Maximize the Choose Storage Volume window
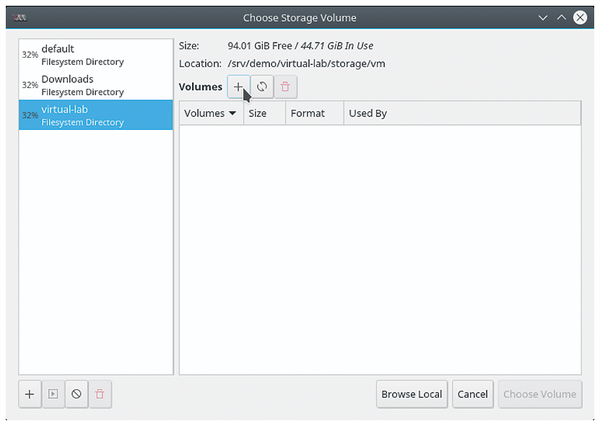Image resolution: width=600 pixels, height=426 pixels. tap(562, 17)
